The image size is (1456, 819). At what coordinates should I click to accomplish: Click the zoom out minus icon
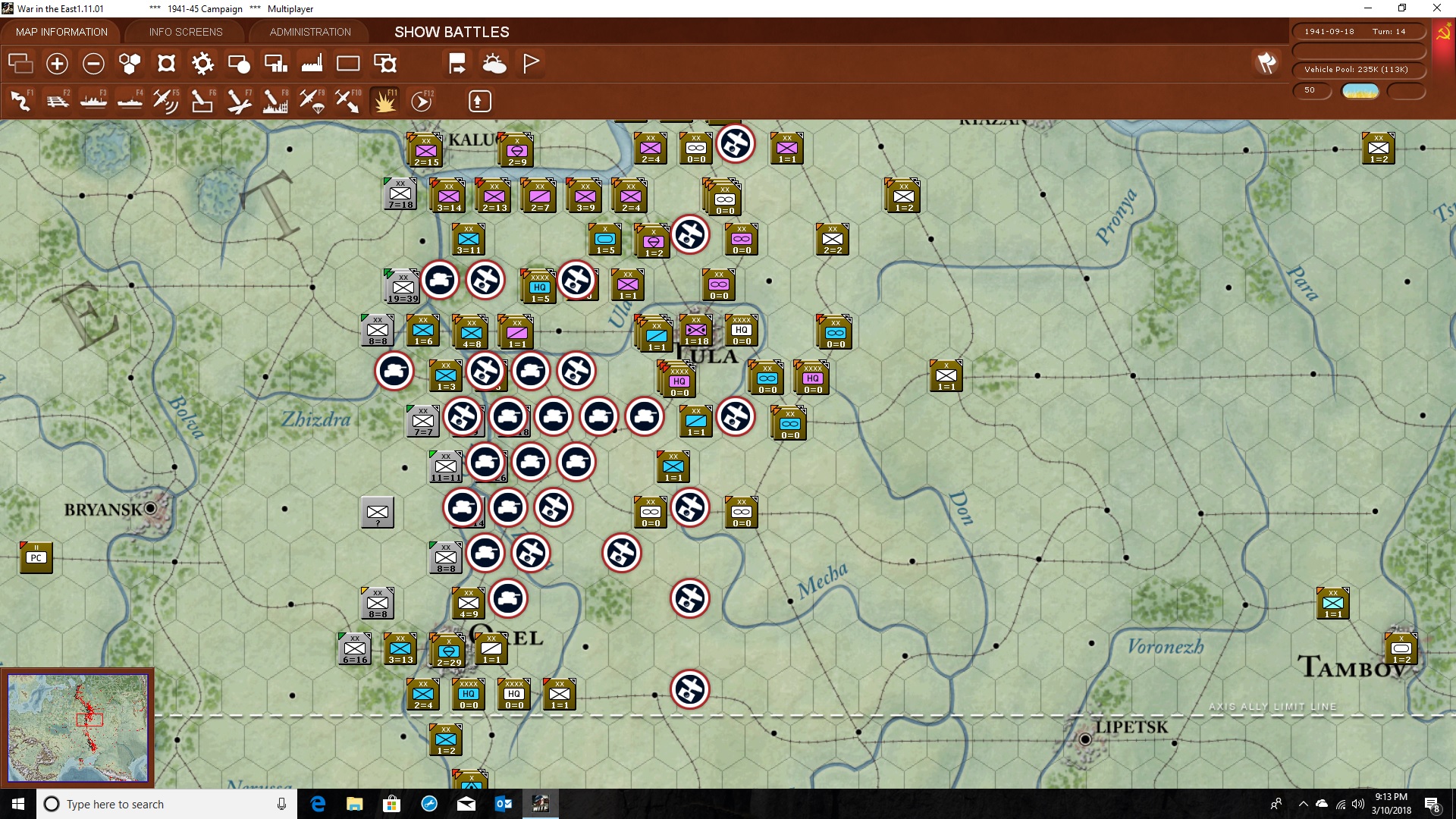93,64
